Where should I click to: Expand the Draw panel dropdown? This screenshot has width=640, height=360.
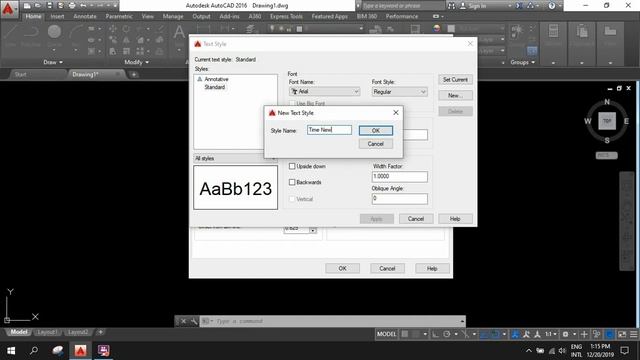pyautogui.click(x=53, y=62)
